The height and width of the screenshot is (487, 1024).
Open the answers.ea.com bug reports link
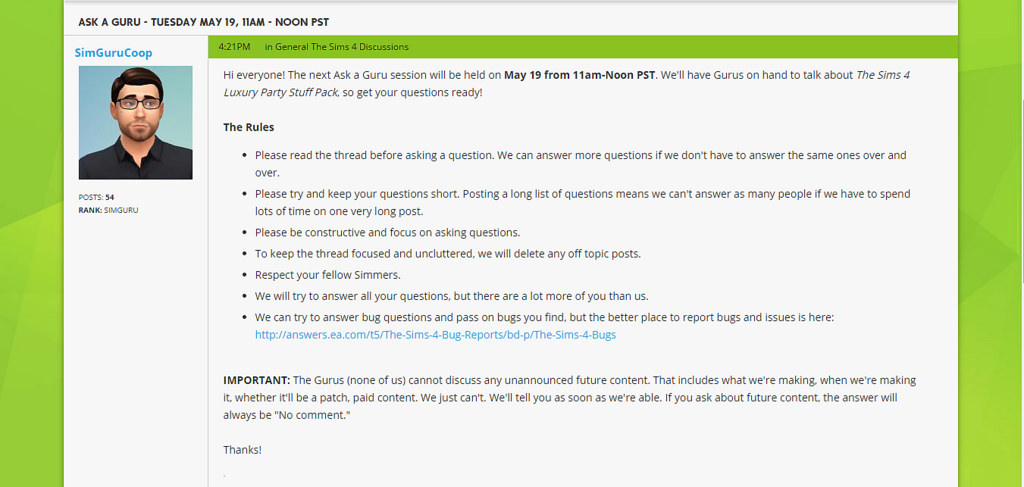(435, 335)
